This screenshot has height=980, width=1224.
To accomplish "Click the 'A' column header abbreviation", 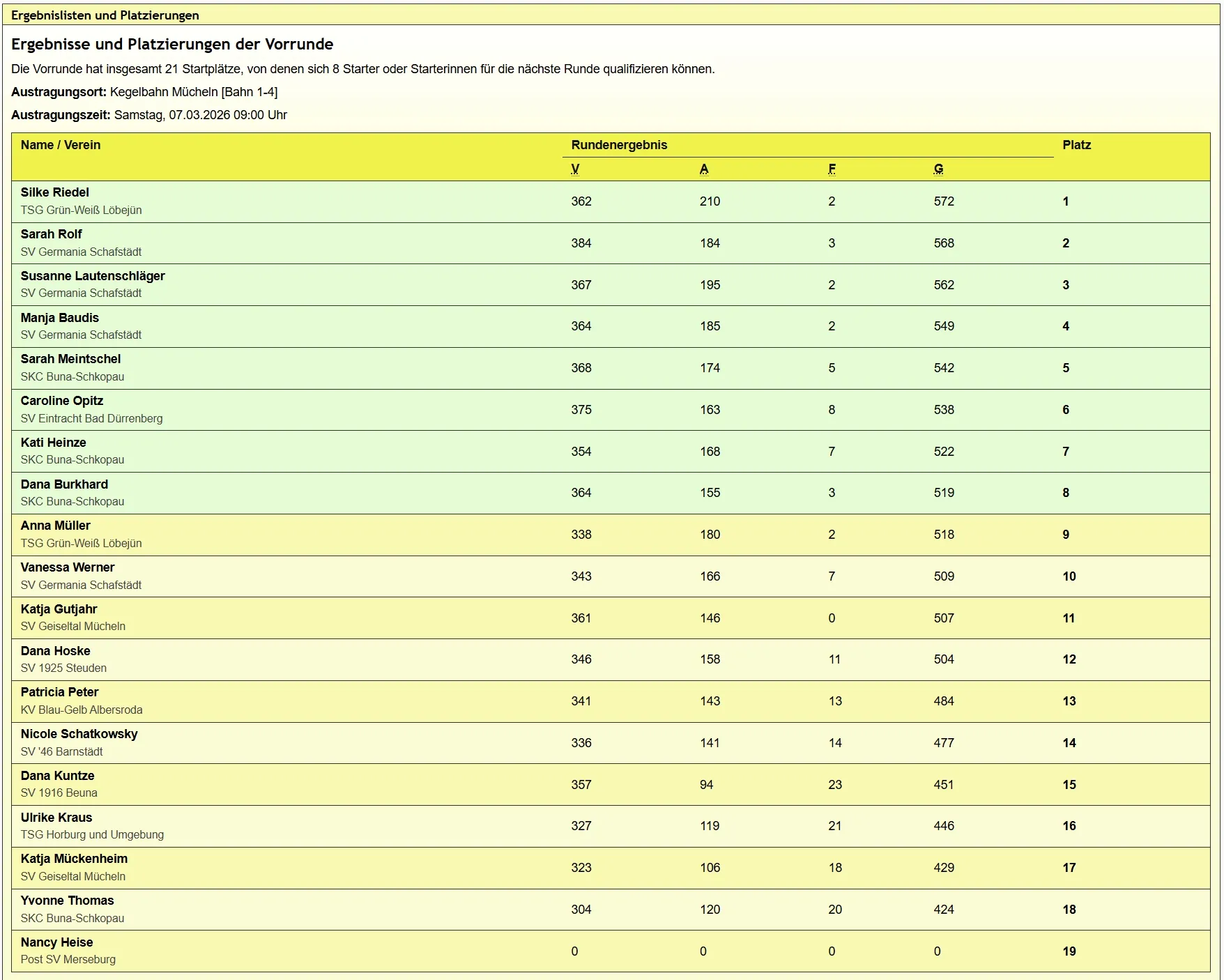I will click(704, 169).
